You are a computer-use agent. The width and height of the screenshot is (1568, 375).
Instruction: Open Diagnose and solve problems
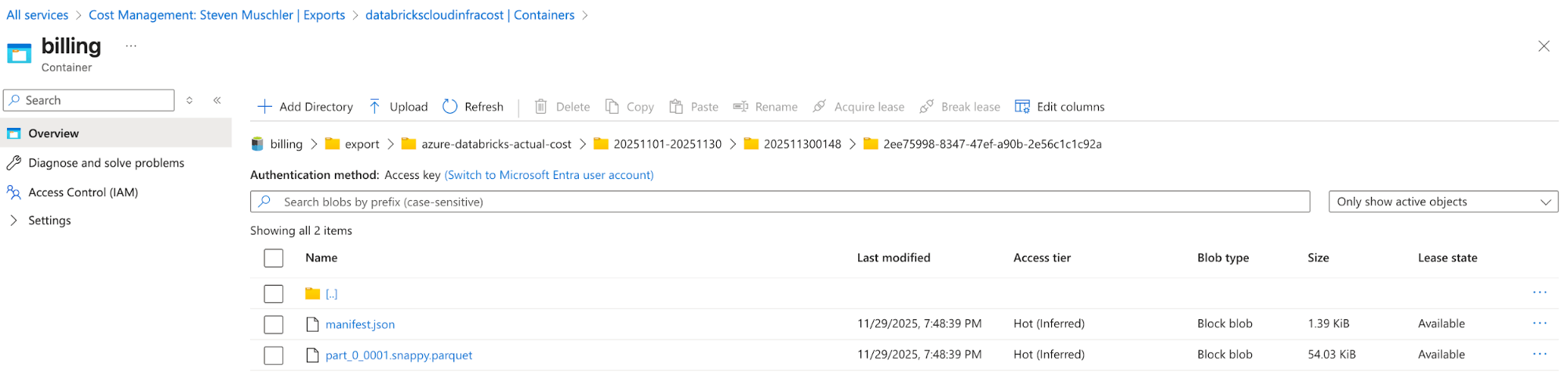click(106, 163)
